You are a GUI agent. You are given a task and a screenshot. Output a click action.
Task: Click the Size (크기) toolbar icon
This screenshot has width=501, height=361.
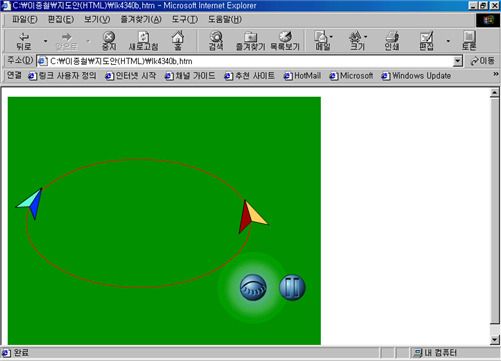(357, 41)
